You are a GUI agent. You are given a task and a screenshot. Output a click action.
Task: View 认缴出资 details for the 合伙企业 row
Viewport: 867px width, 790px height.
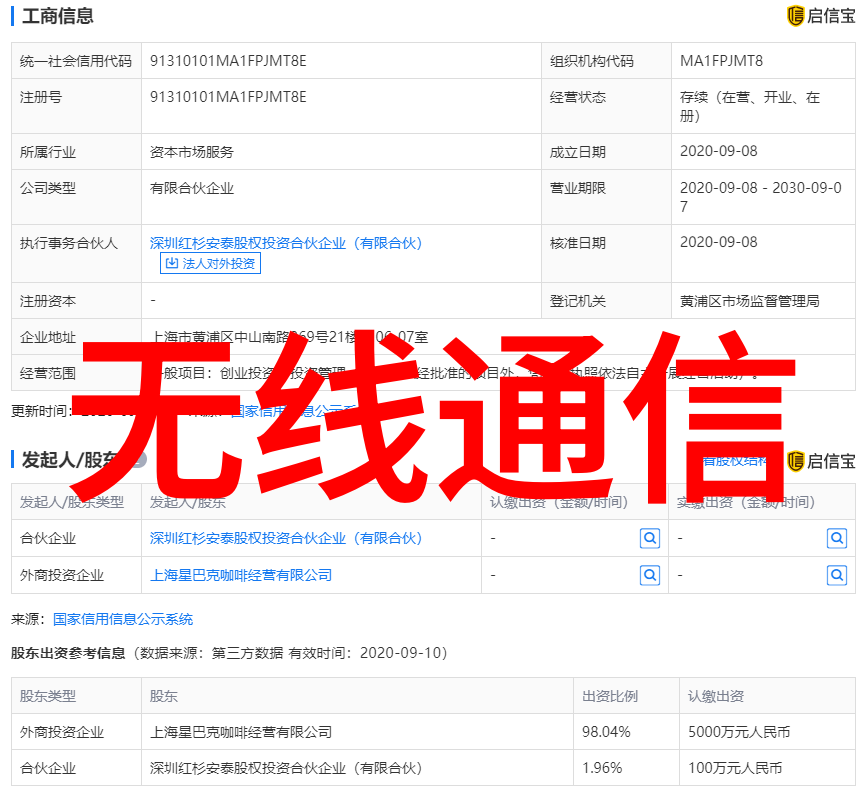tap(650, 538)
